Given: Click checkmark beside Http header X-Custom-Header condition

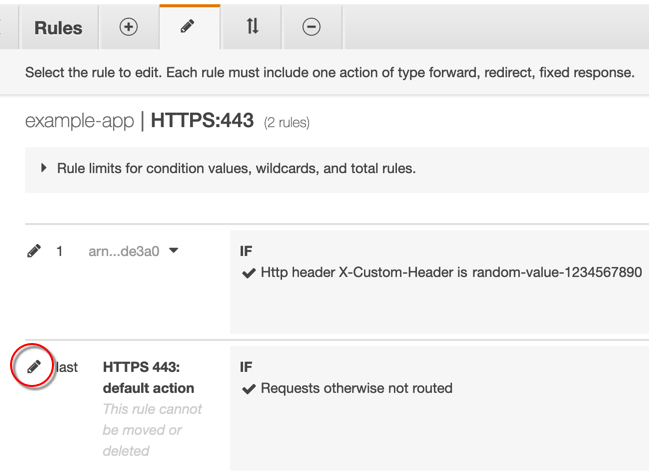Looking at the screenshot, I should click(x=248, y=273).
